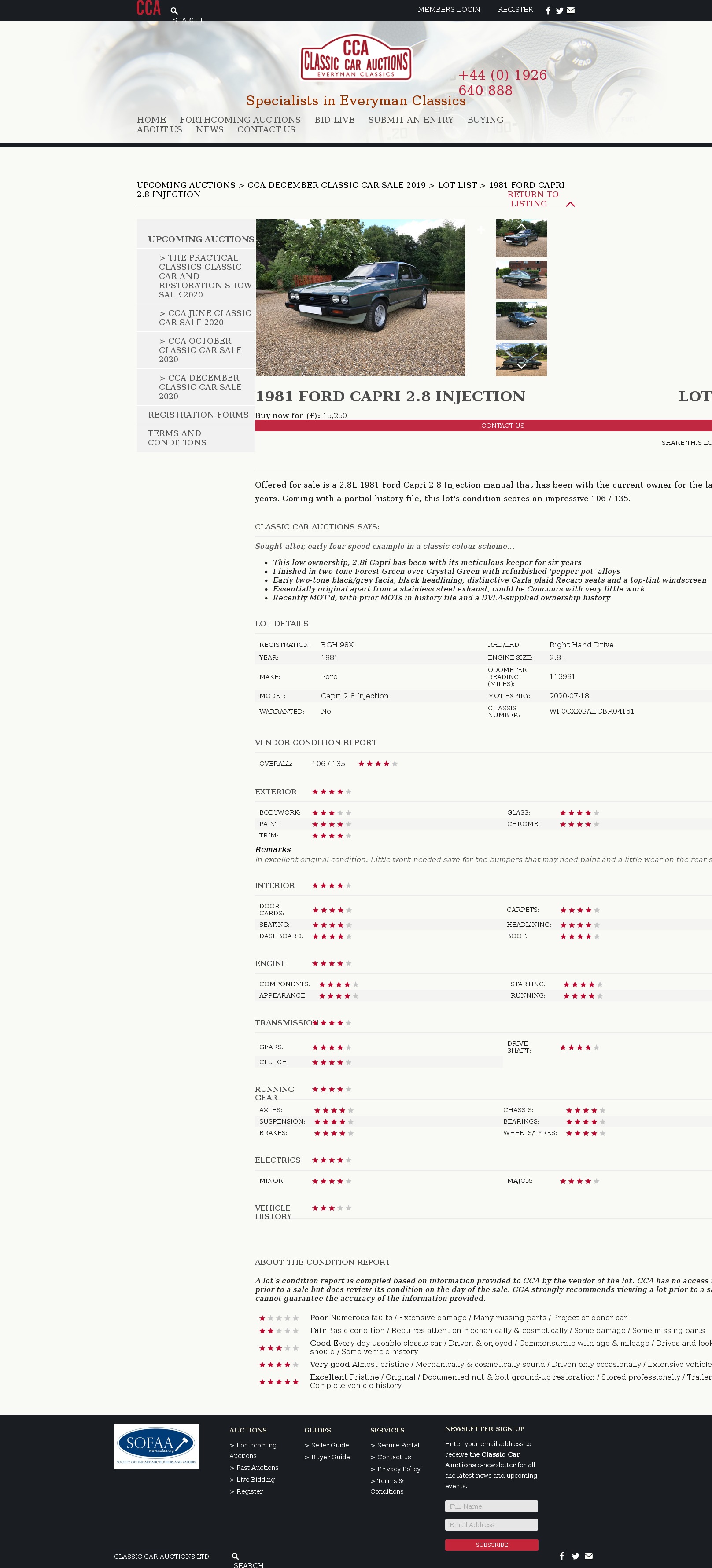Open BUYING menu item
Screen dimensions: 712x1568
[485, 120]
